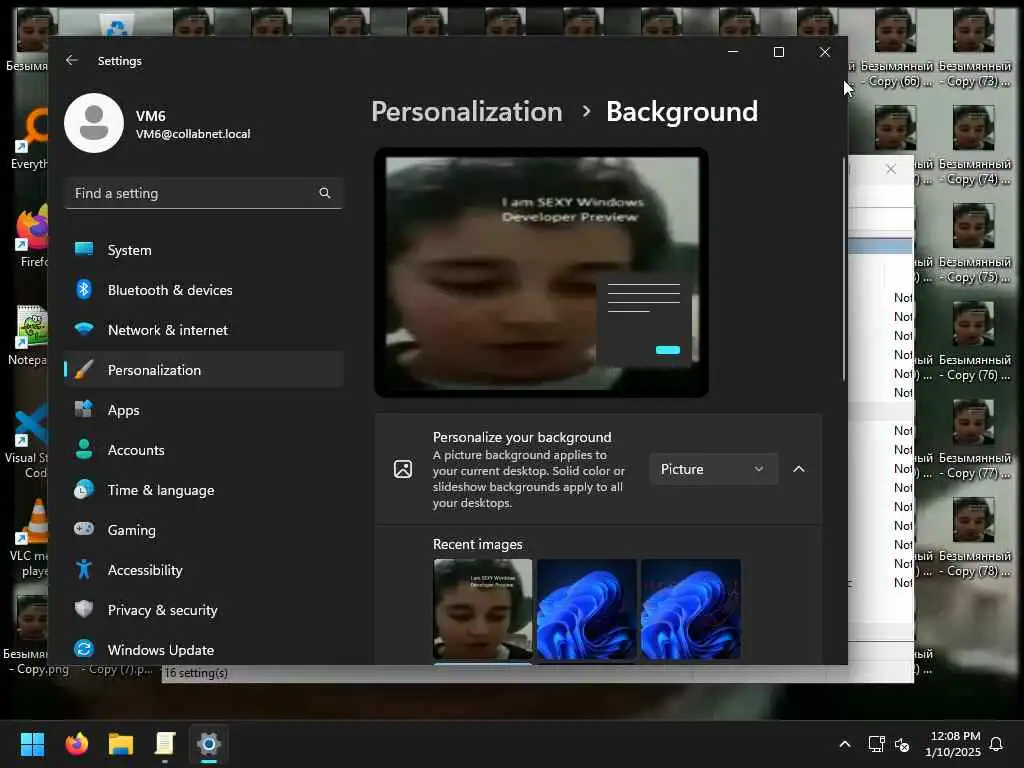Select the Безымянный - Copy (78) desktop file

tap(974, 538)
